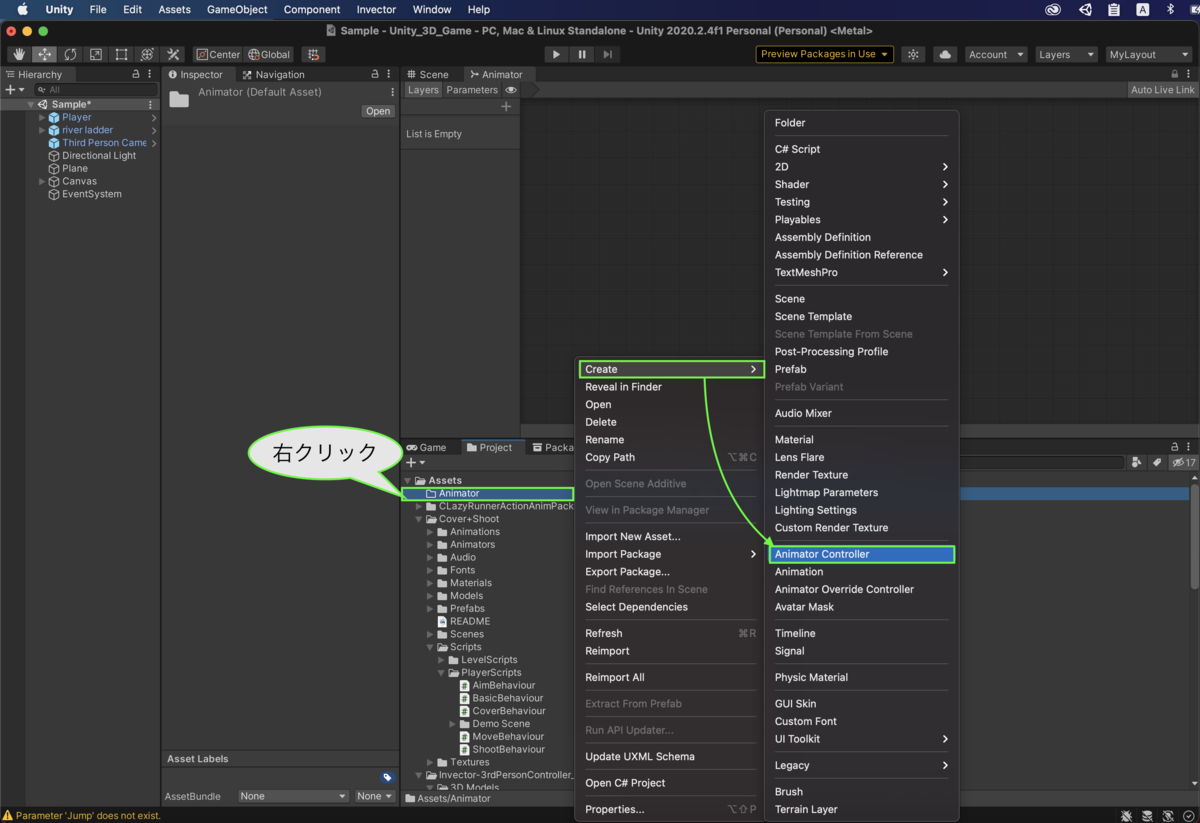Click the Search by Label tag icon
This screenshot has height=823, width=1200.
1156,462
